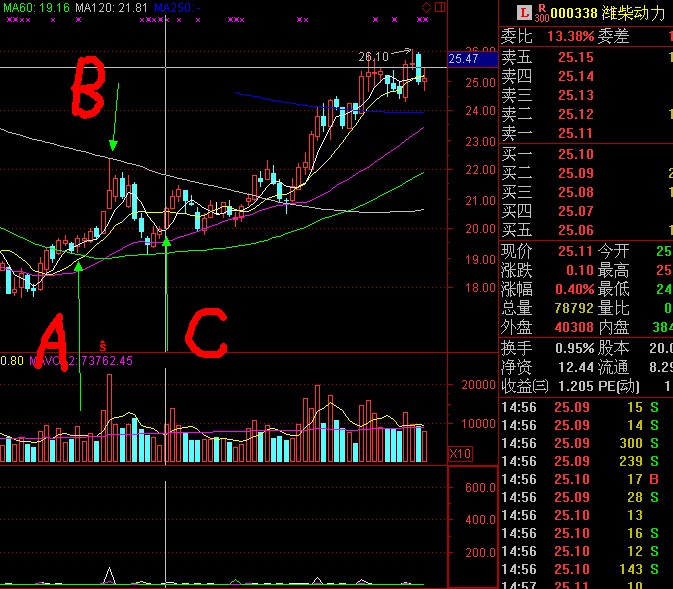Click the 量比 label
Viewport: 673px width, 589px height.
(x=613, y=308)
